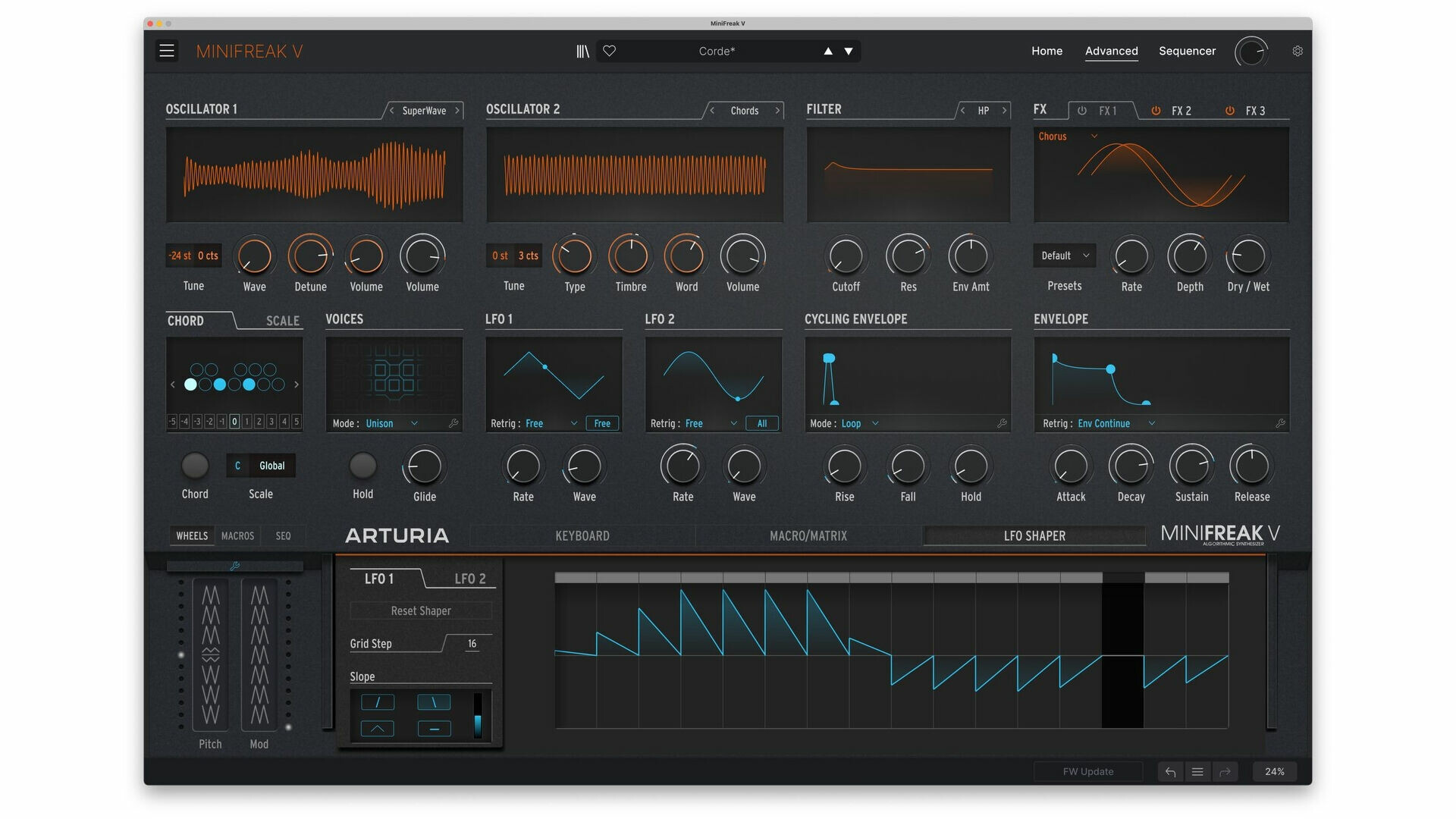Image resolution: width=1456 pixels, height=819 pixels.
Task: Select the rising ramp slope shape
Action: [378, 702]
